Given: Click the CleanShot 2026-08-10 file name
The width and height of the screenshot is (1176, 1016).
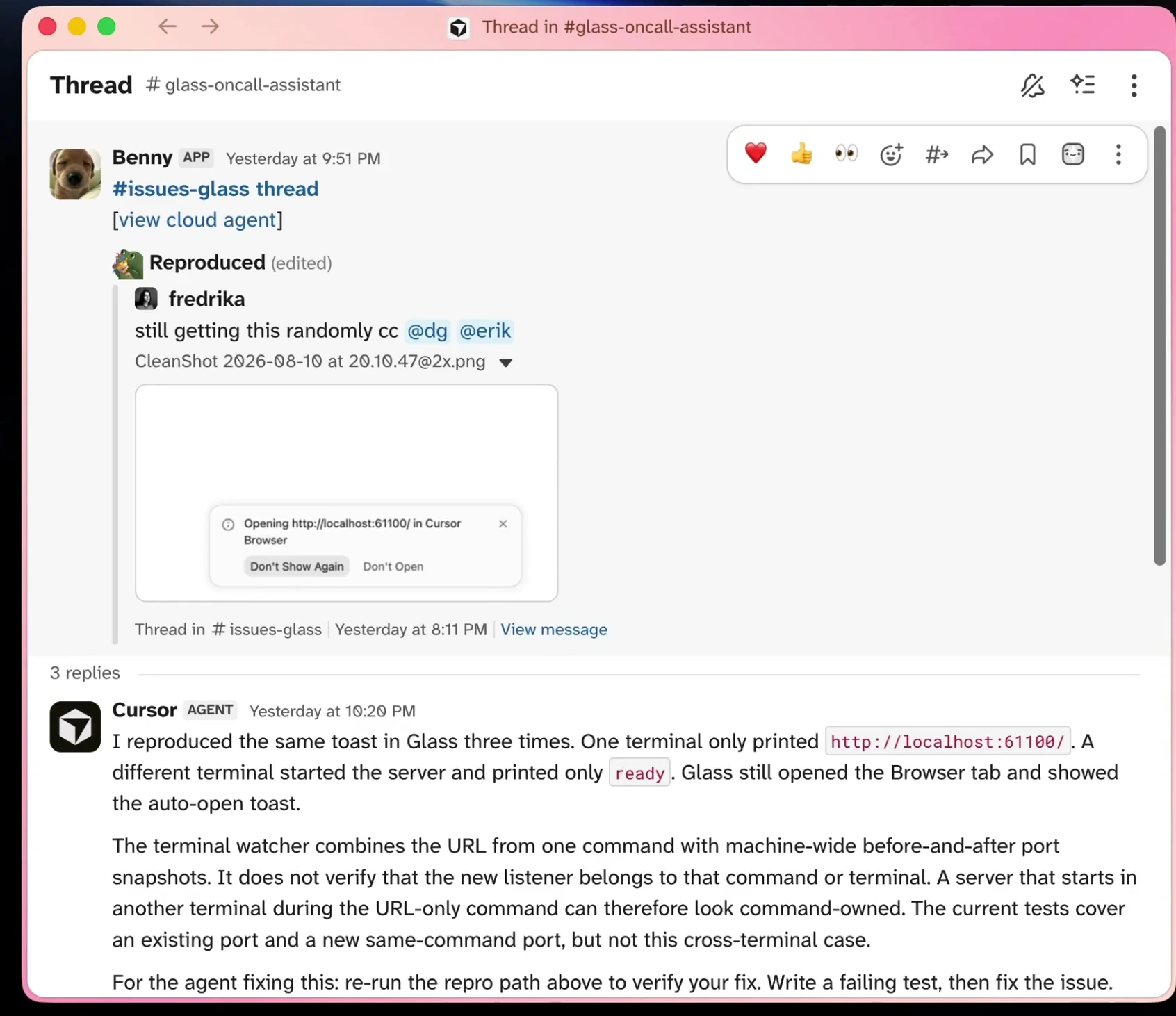Looking at the screenshot, I should click(x=310, y=361).
